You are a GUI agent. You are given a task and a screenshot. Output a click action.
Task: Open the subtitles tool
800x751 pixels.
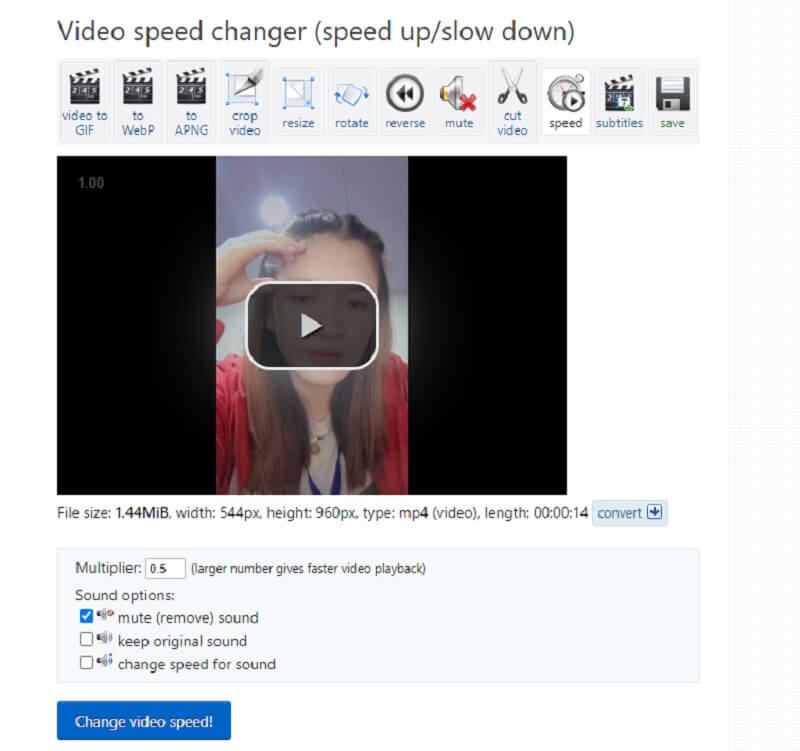pos(619,99)
